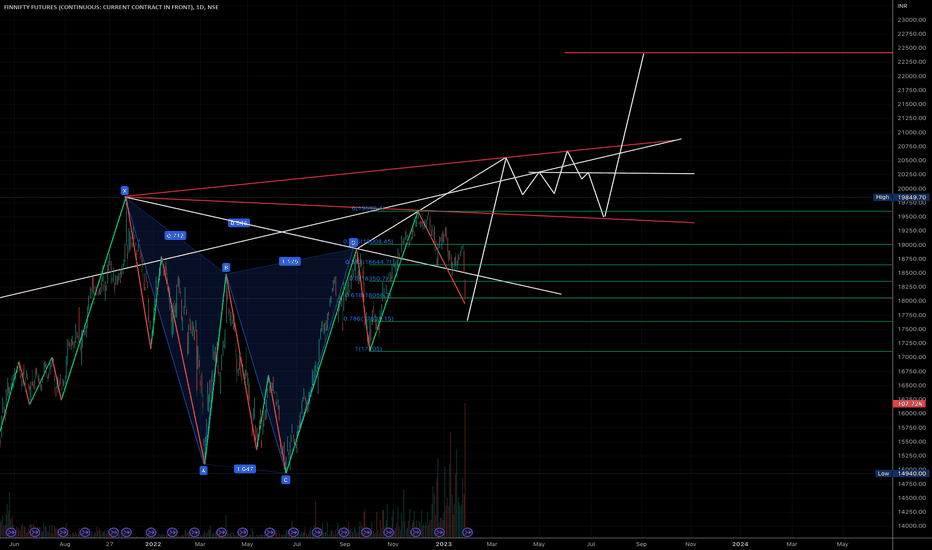Click the 2024 label on the time axis
The image size is (932, 550).
pyautogui.click(x=740, y=544)
